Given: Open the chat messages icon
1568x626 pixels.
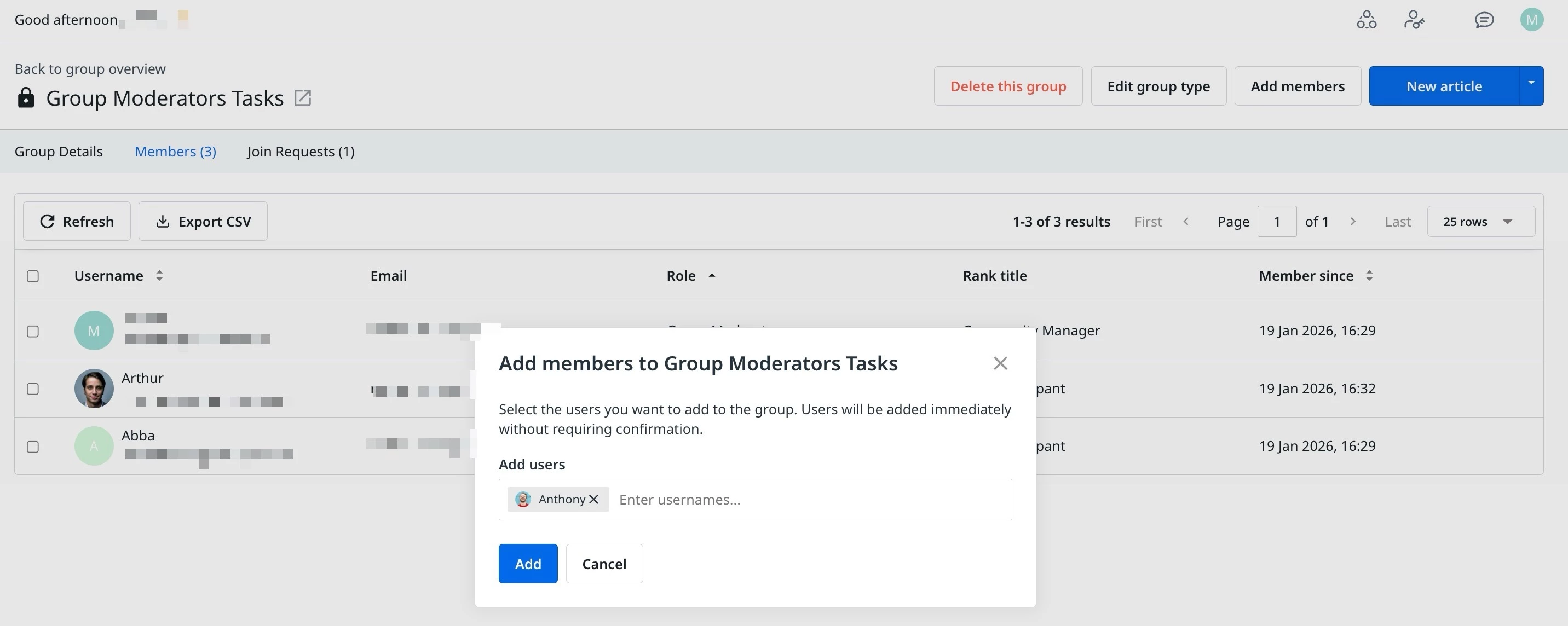Looking at the screenshot, I should click(1484, 20).
